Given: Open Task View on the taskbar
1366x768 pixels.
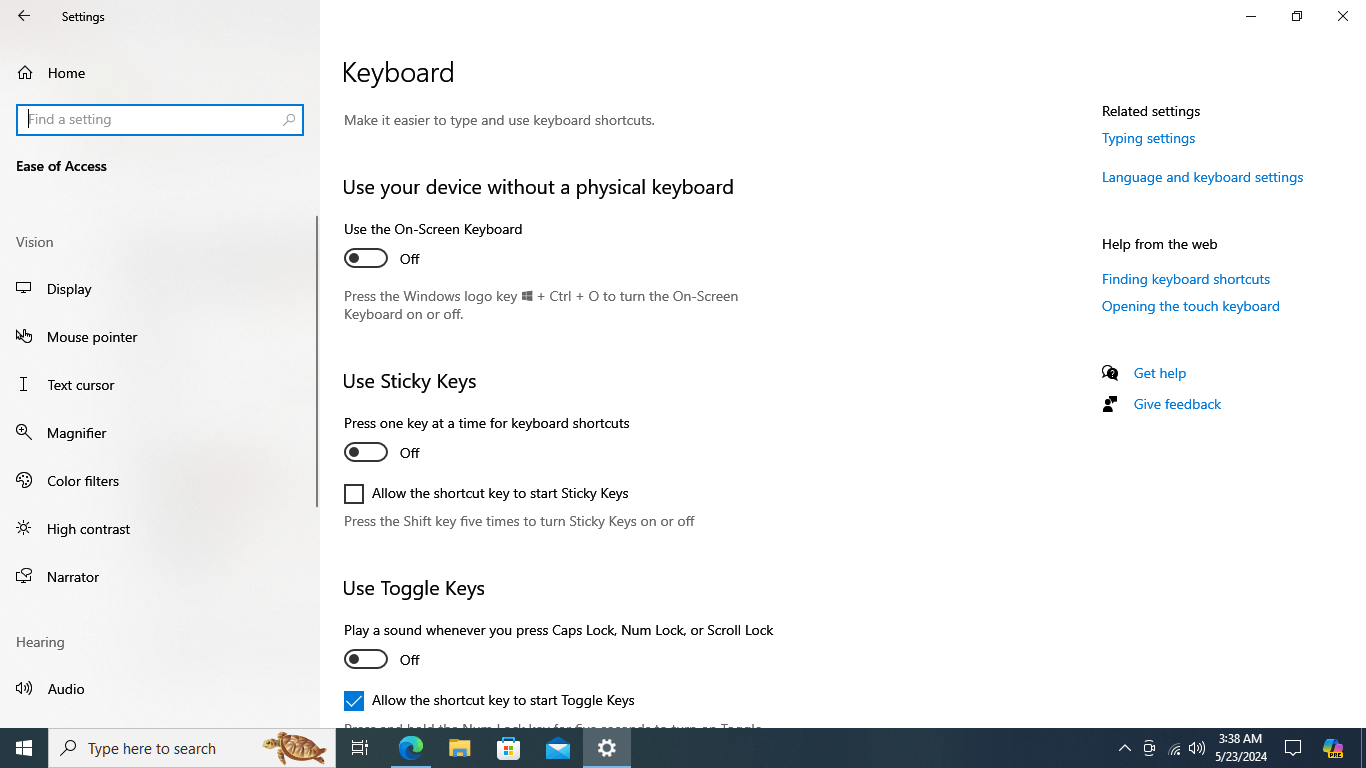Looking at the screenshot, I should point(360,748).
